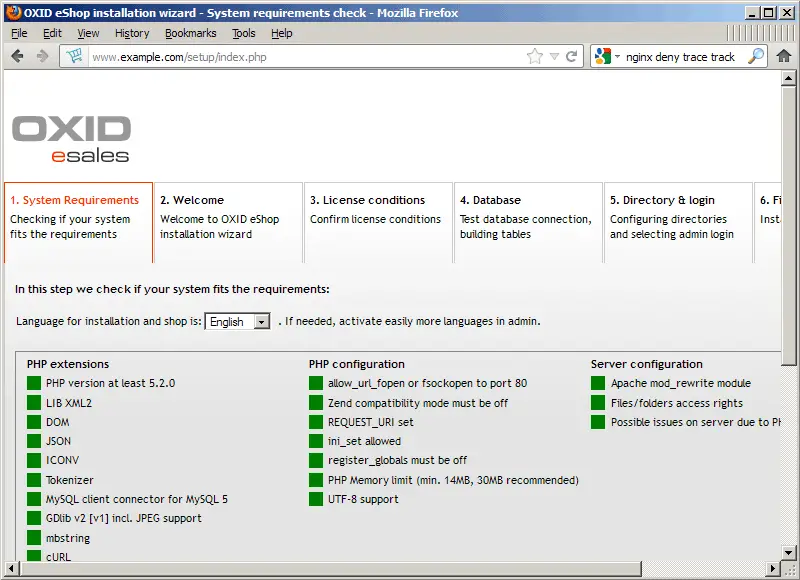Screen dimensions: 800x580
Task: Click the 'PHP extensions' section heading
Action: click(68, 364)
